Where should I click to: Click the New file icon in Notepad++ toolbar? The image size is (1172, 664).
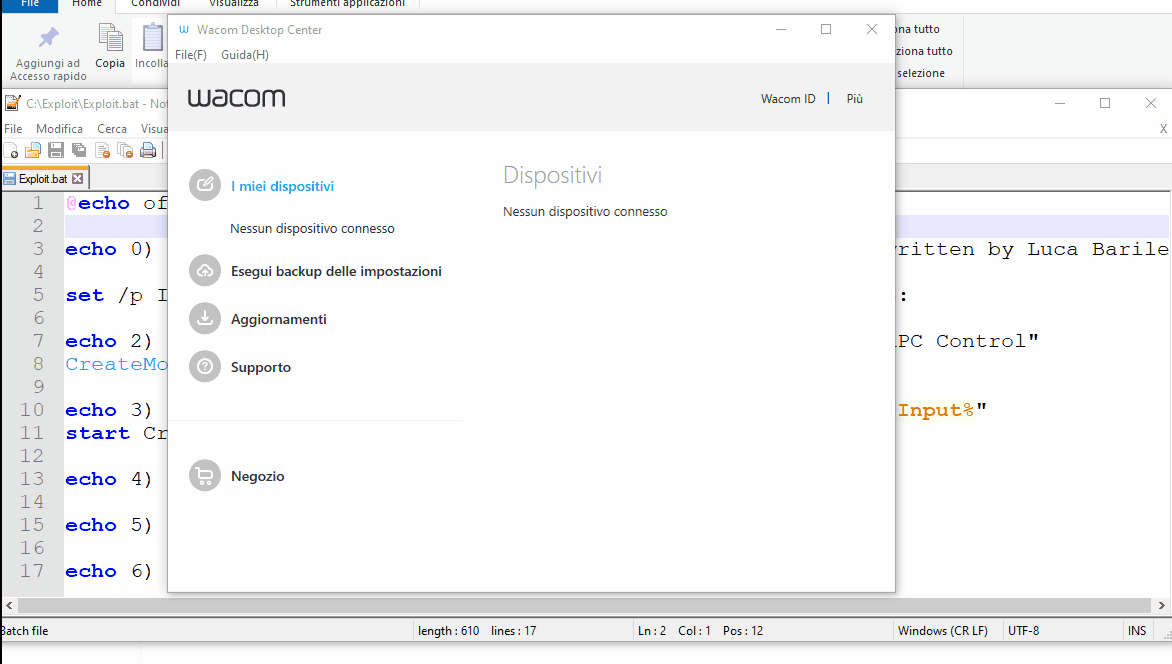tap(11, 150)
